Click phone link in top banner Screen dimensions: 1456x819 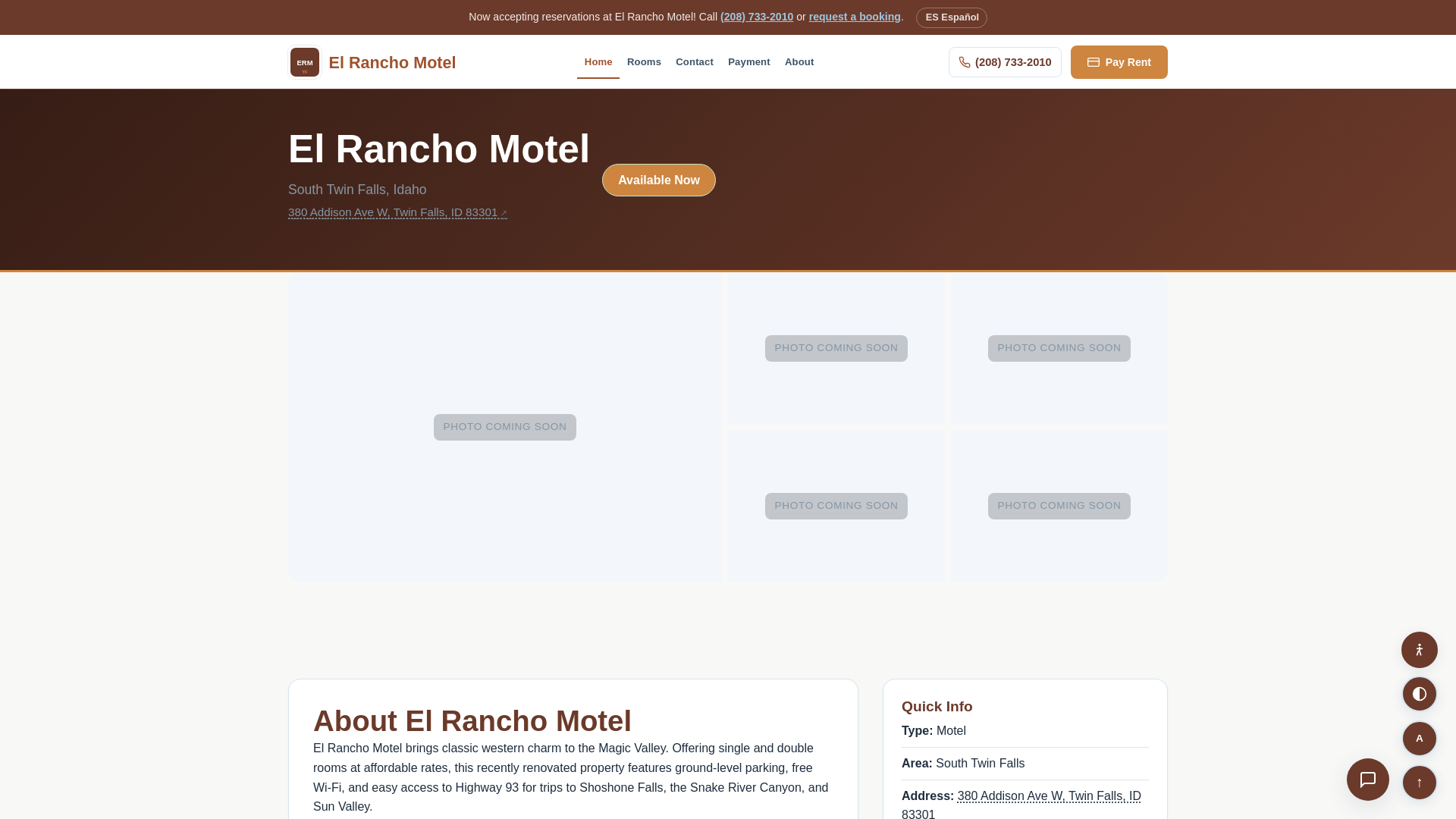[757, 17]
